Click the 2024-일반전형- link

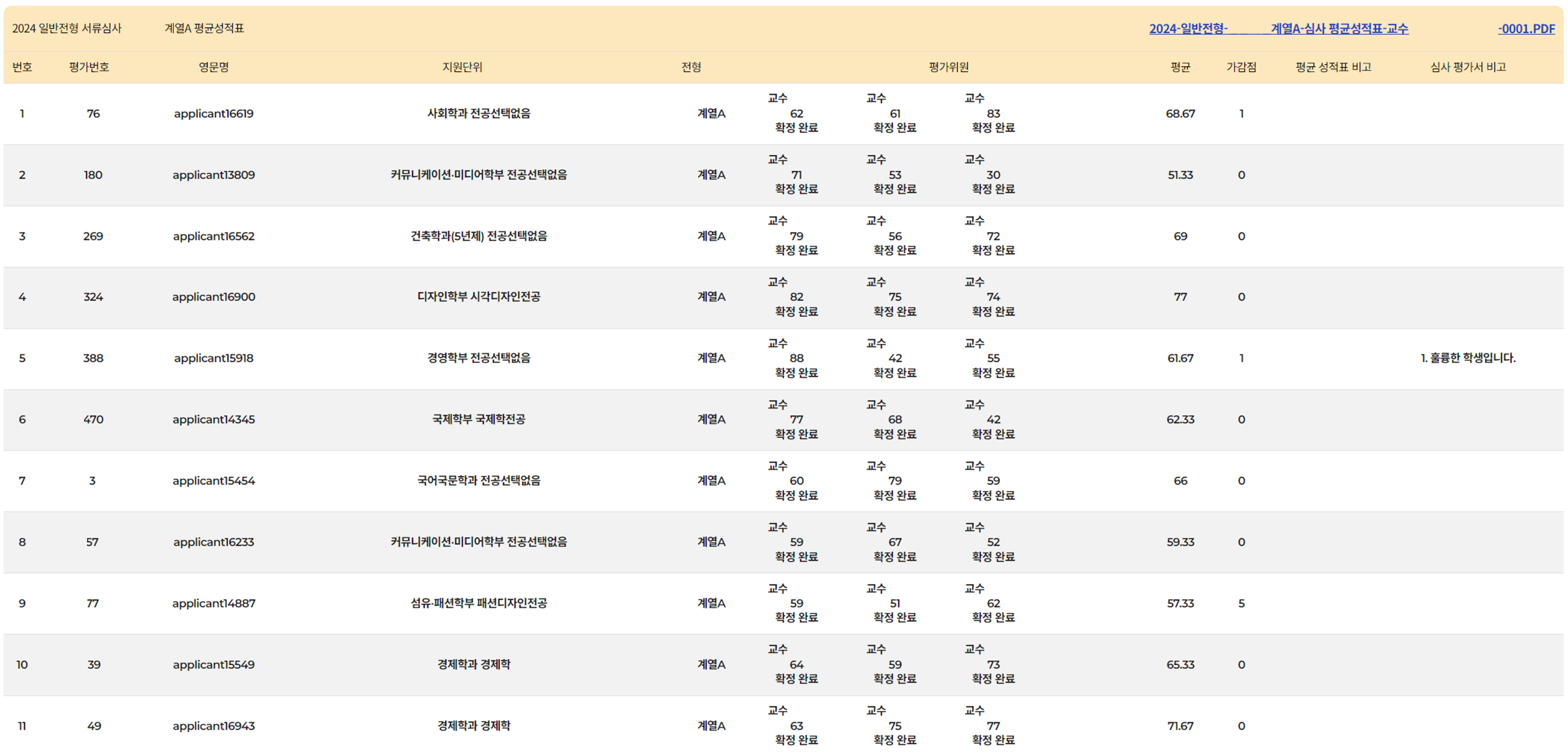coord(1187,29)
